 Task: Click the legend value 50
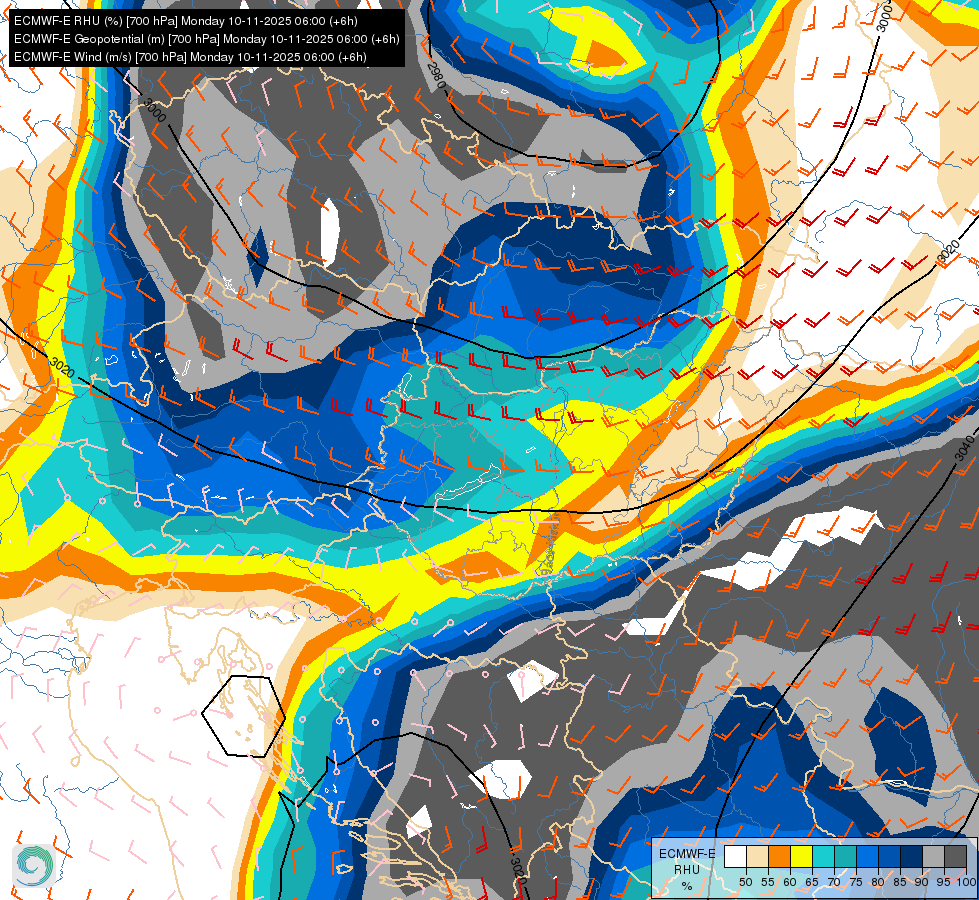click(746, 882)
